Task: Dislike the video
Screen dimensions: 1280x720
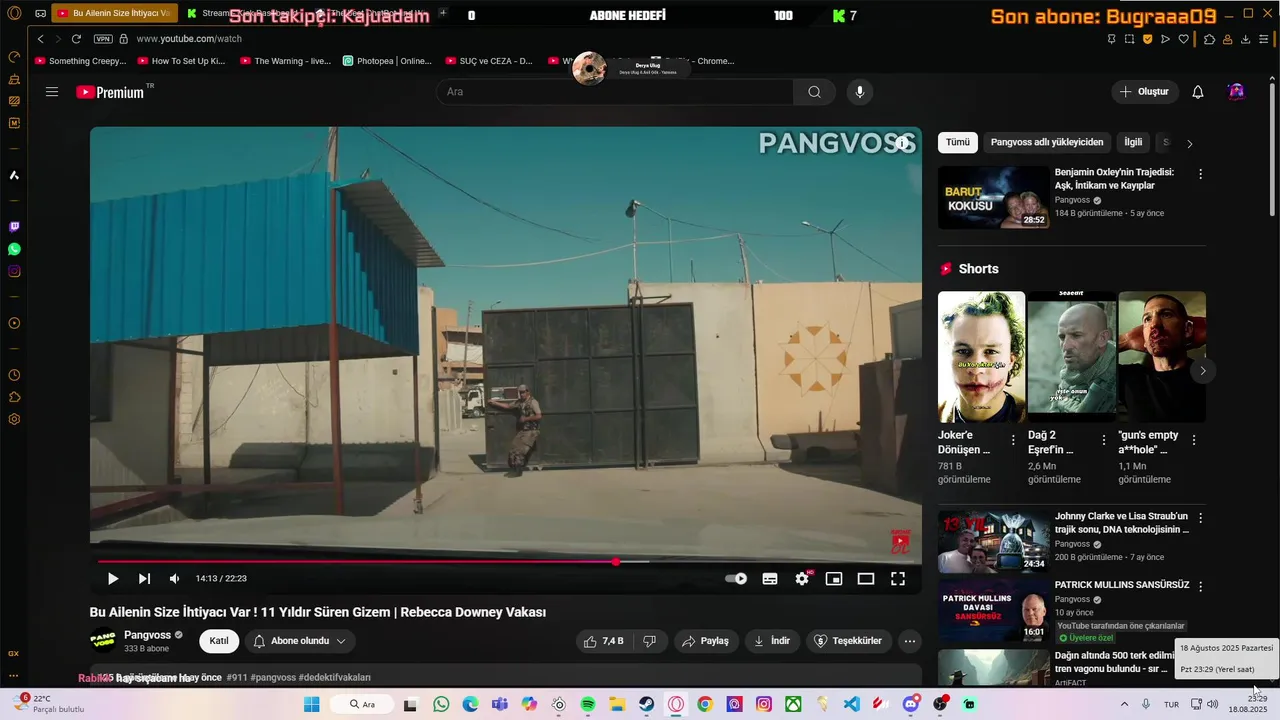Action: click(x=649, y=641)
